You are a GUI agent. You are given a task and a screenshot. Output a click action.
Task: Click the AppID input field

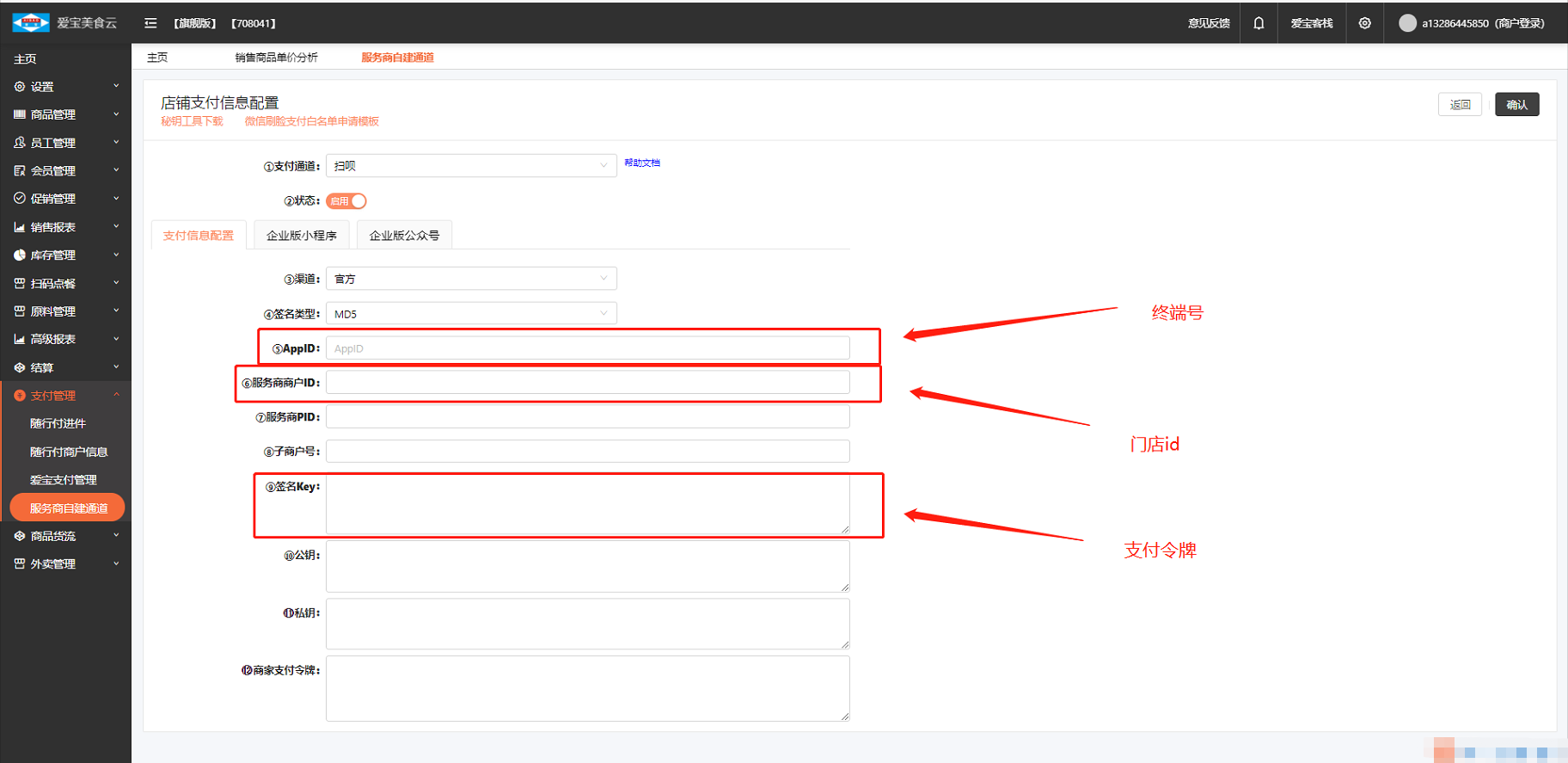(587, 348)
